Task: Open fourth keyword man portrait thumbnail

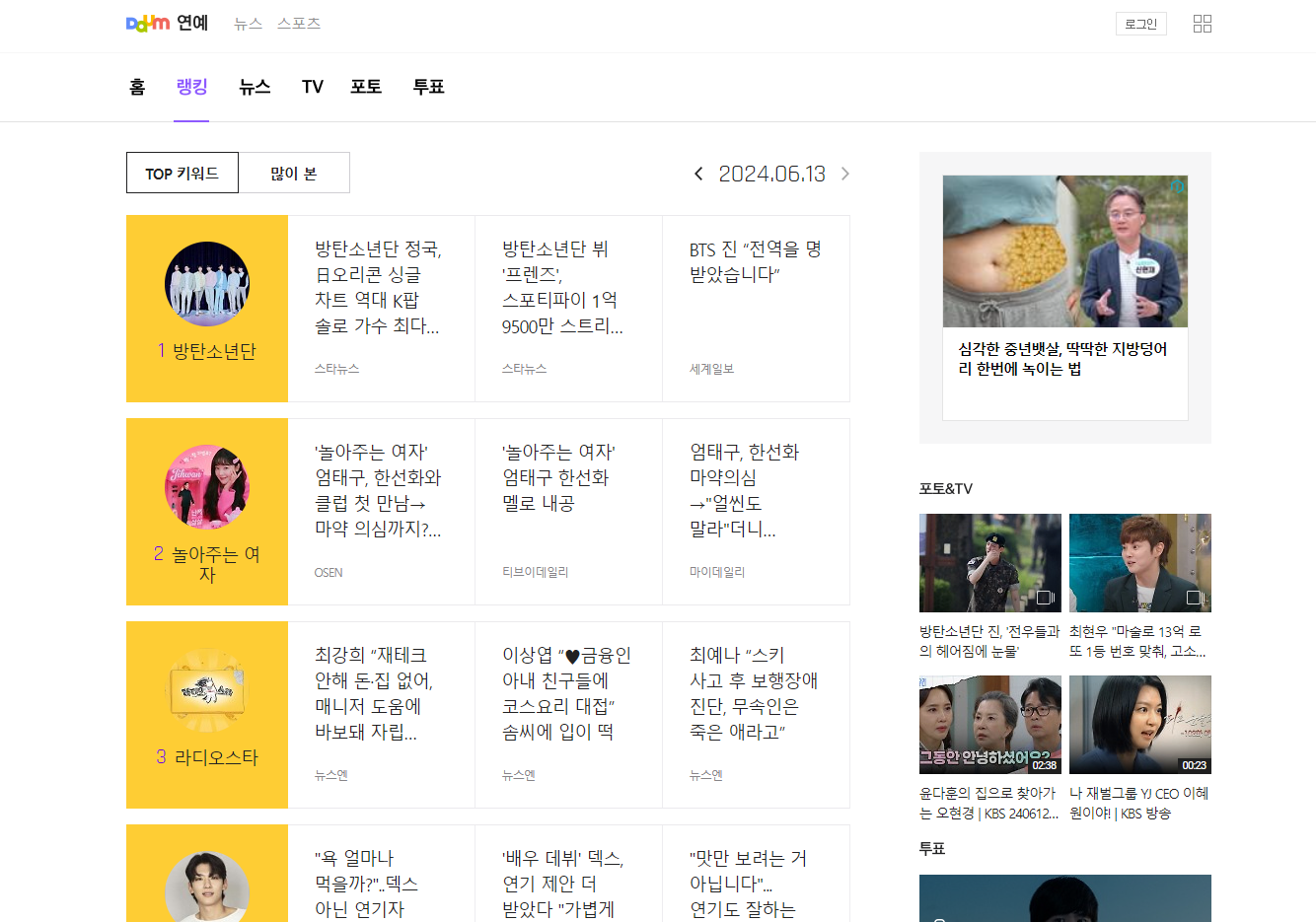Action: [207, 887]
